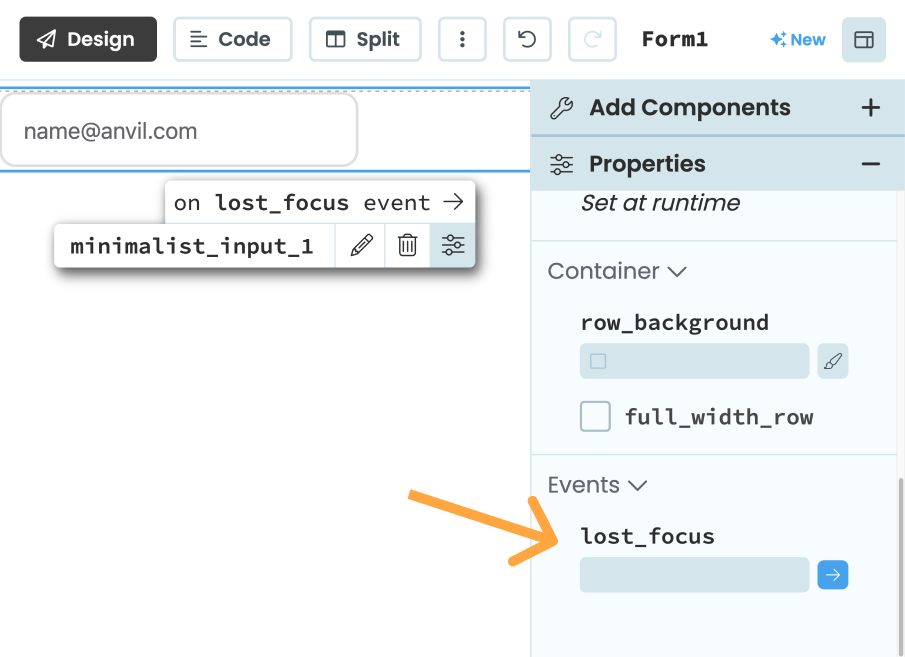Click the sliders properties icon in component toolbar
The image size is (905, 657).
tap(453, 246)
